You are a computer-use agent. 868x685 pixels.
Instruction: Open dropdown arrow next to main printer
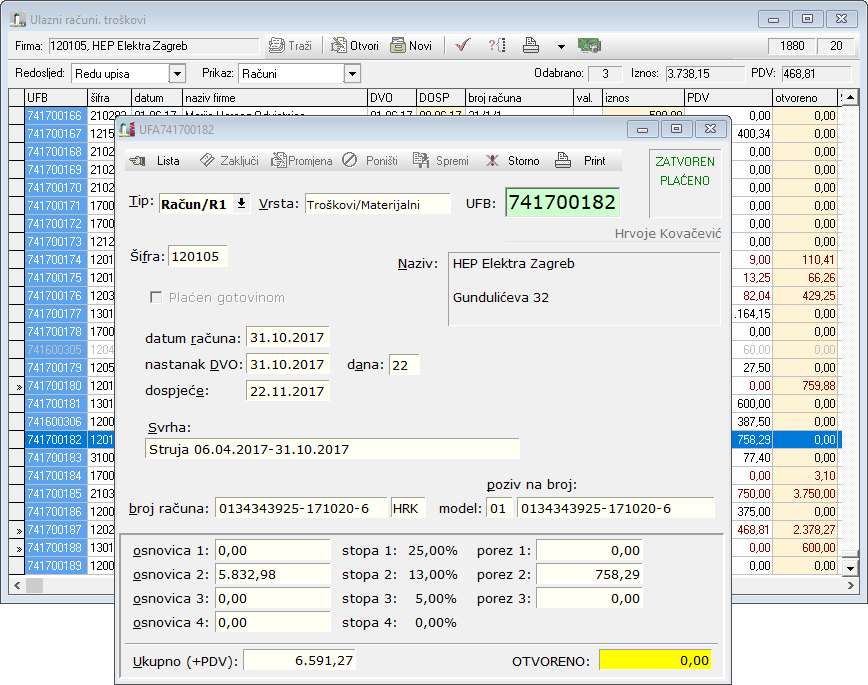click(561, 47)
